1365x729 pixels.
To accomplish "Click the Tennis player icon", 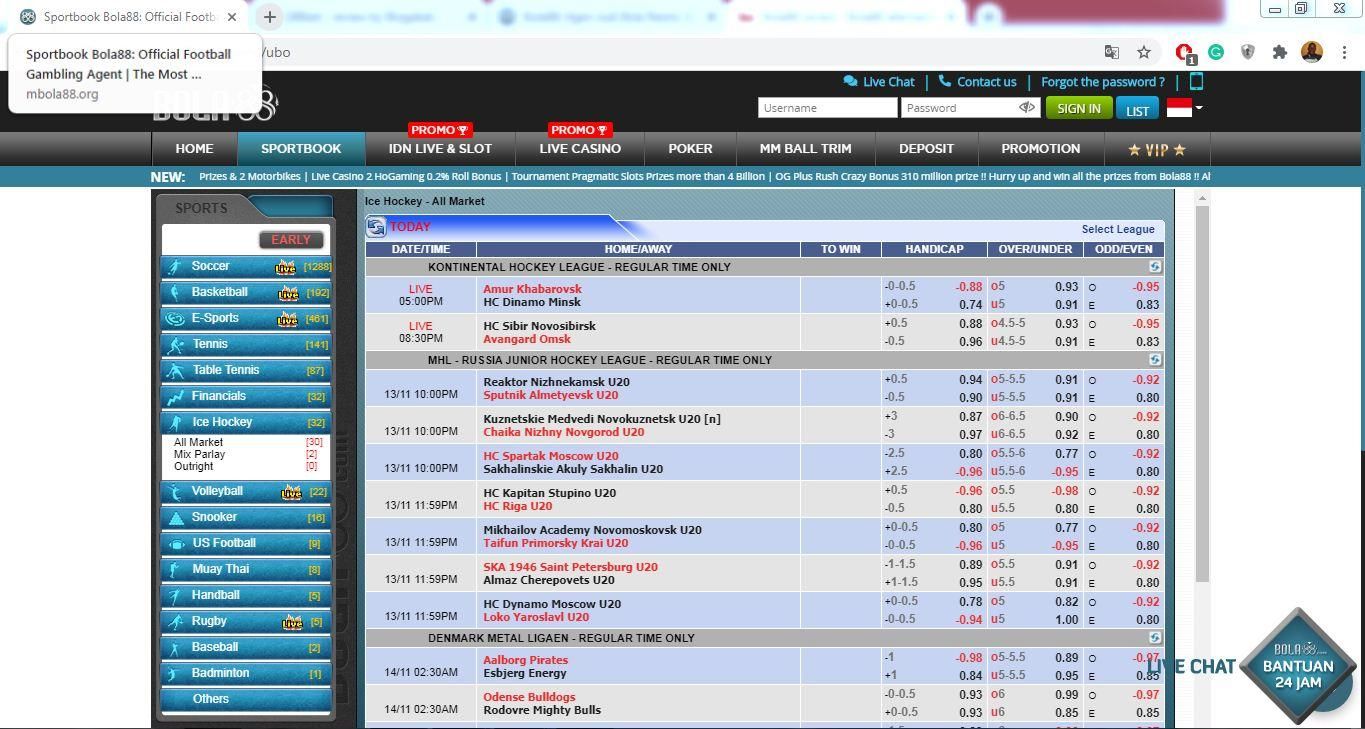I will click(x=176, y=344).
